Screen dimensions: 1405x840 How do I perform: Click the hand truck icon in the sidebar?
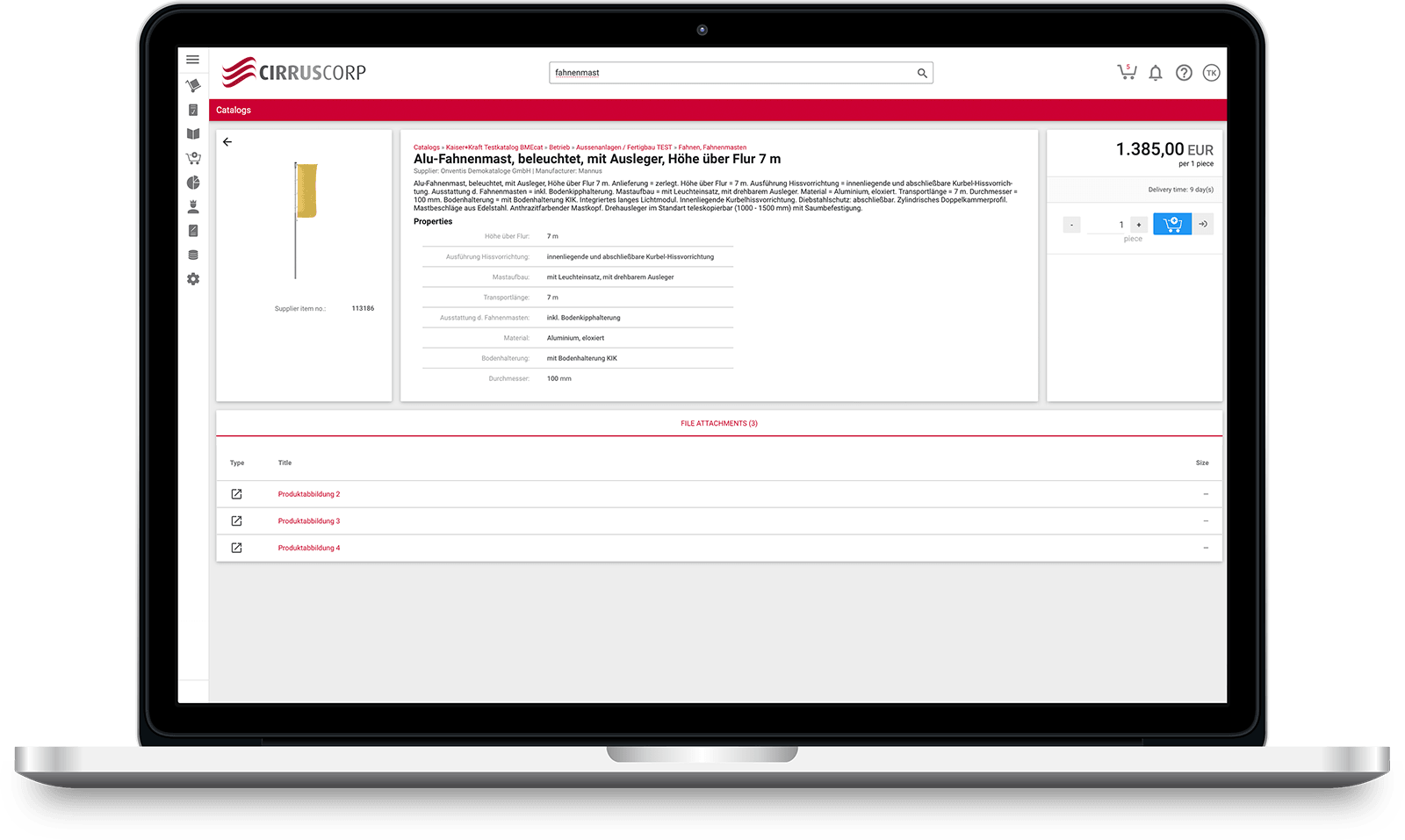pos(193,86)
